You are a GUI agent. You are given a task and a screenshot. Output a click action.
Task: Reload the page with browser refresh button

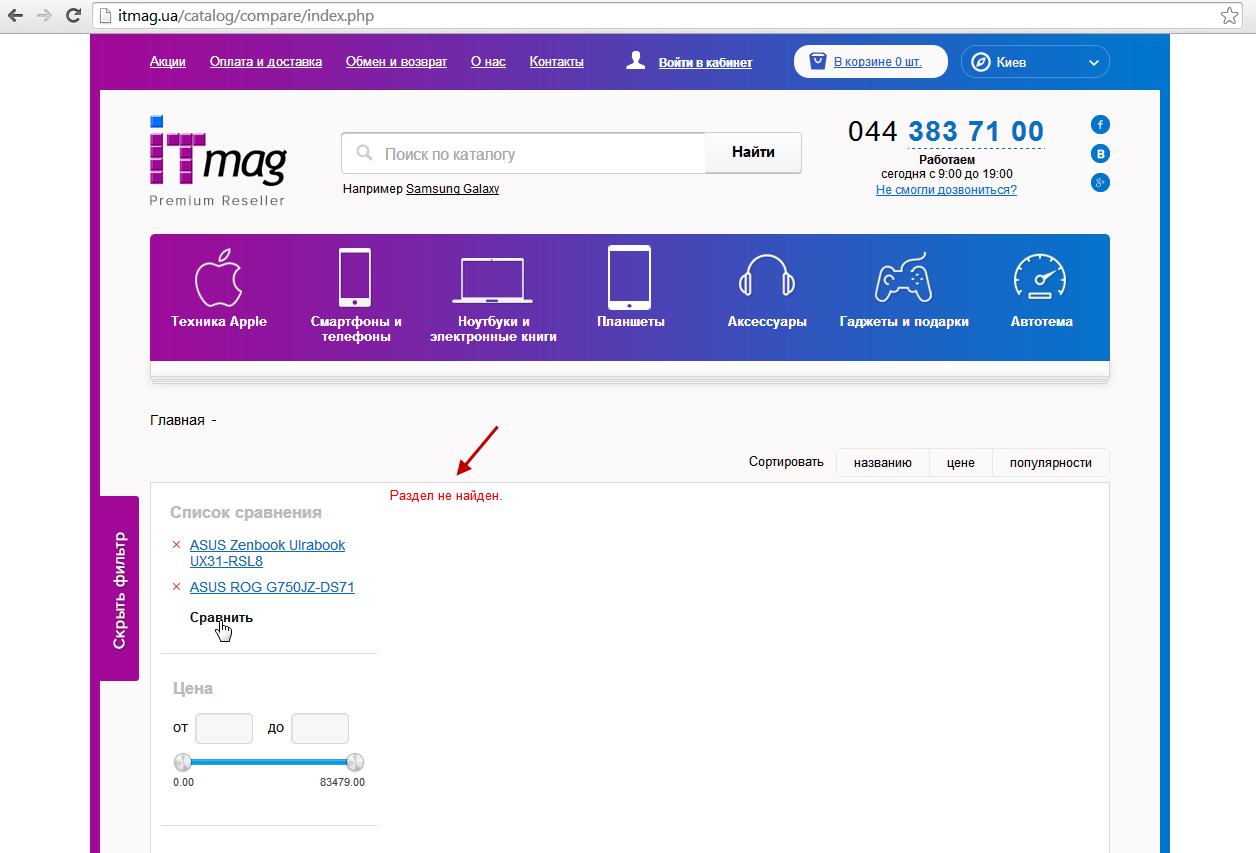[73, 16]
